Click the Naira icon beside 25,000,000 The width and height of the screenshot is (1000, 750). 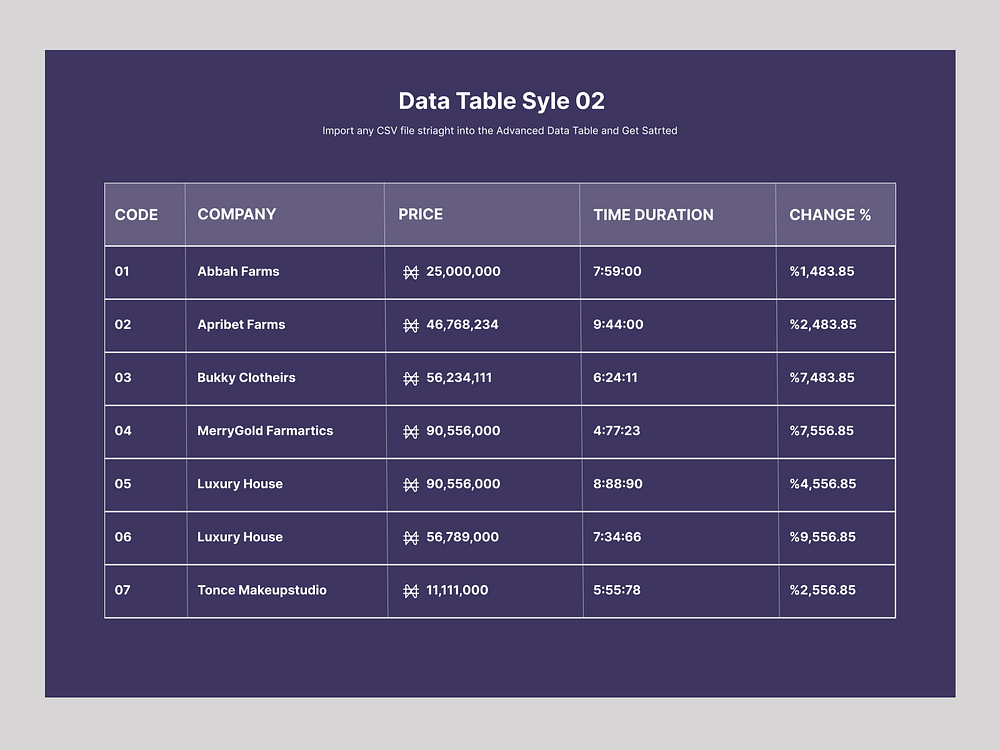pyautogui.click(x=410, y=271)
